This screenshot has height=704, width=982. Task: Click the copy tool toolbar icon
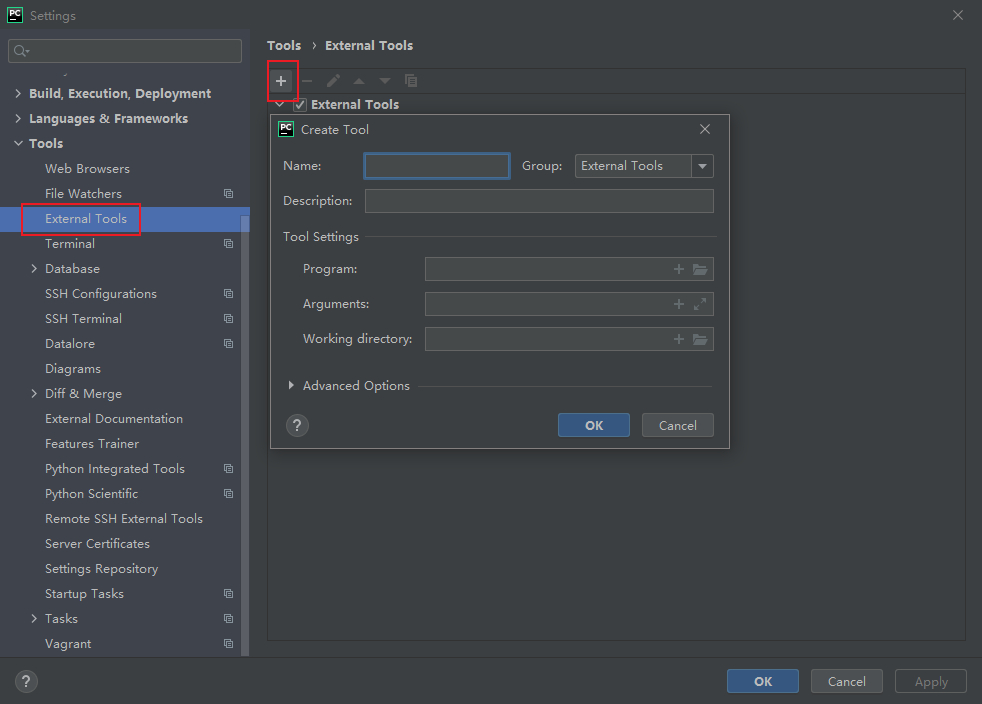point(411,81)
